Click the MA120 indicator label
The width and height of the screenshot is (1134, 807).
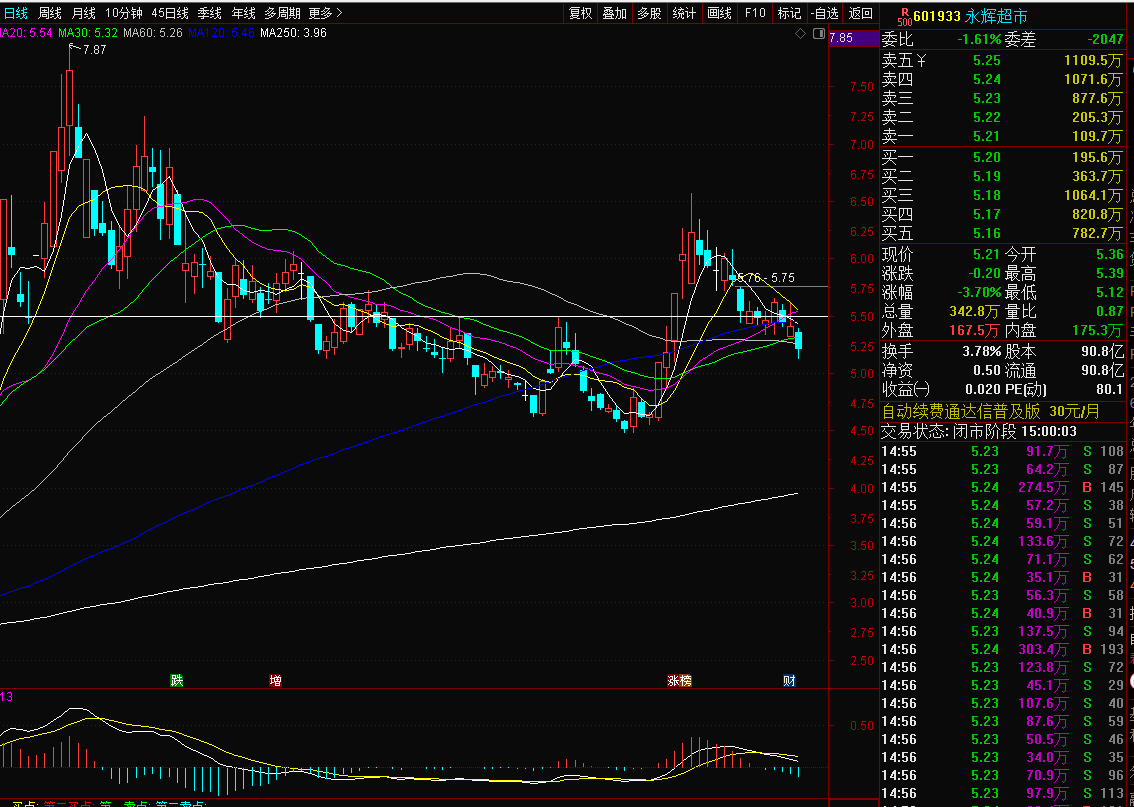(221, 33)
